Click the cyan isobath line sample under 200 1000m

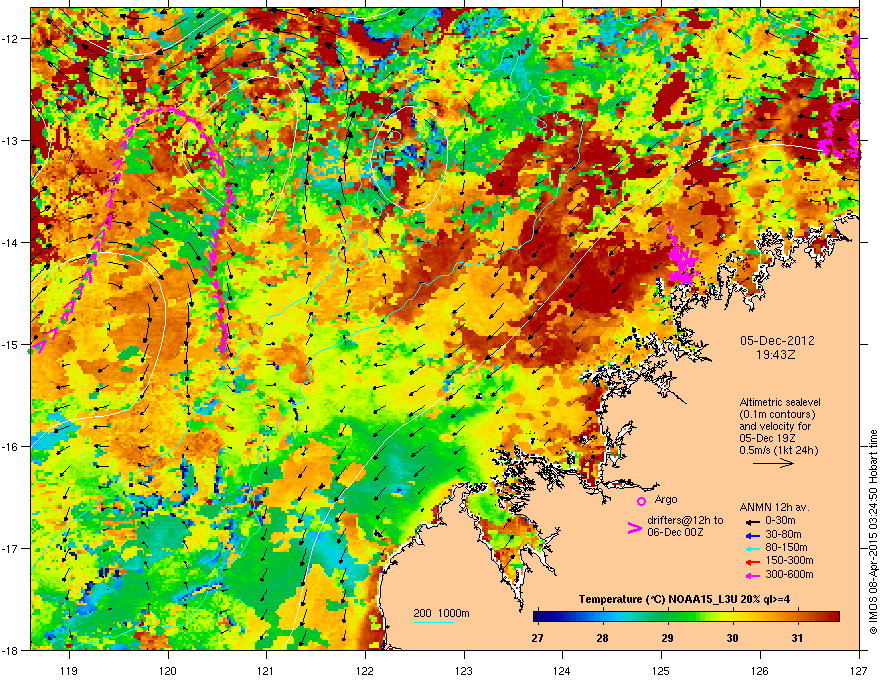click(x=434, y=622)
